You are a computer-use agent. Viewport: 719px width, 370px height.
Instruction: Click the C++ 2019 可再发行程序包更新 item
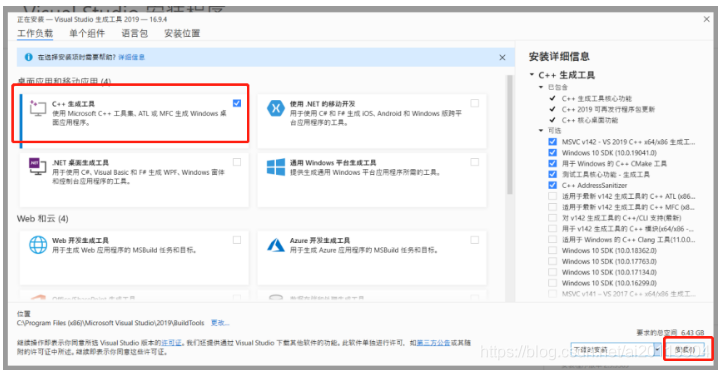pos(608,109)
